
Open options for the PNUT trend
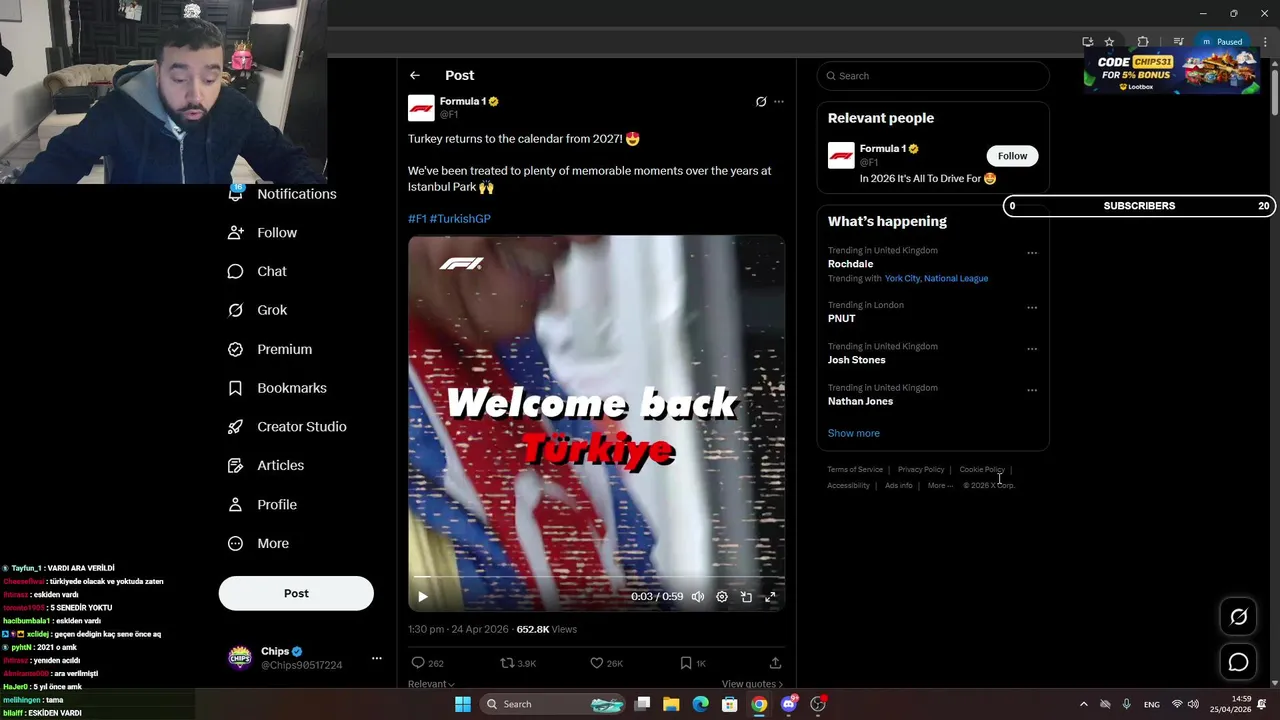coord(1032,308)
